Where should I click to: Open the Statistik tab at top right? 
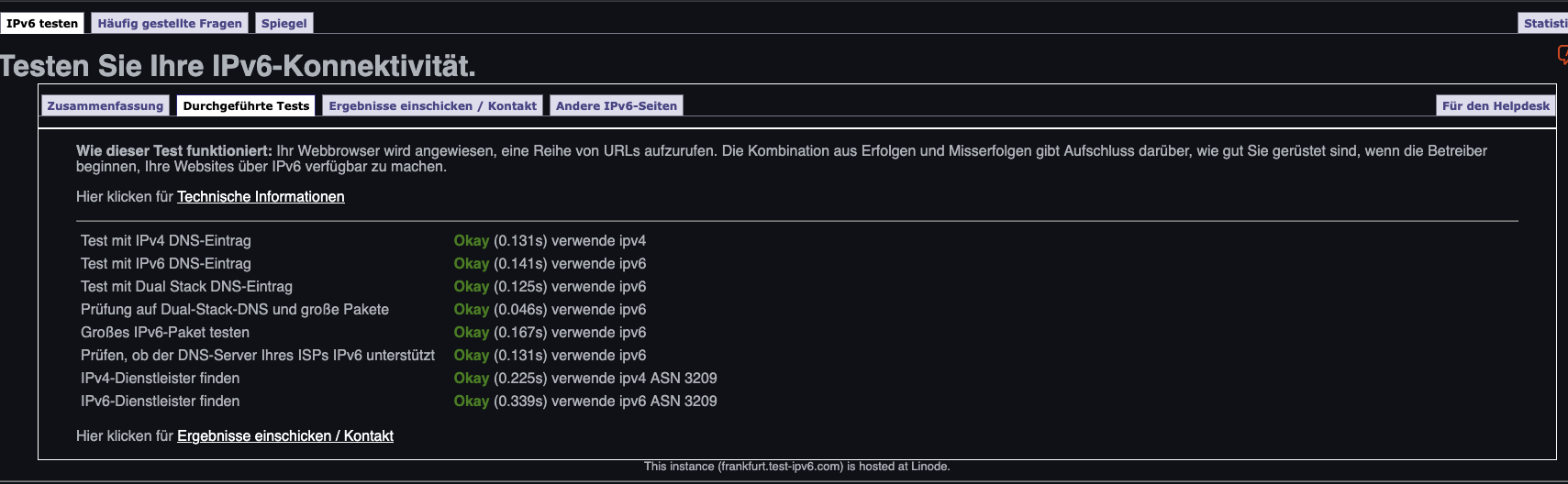point(1544,23)
